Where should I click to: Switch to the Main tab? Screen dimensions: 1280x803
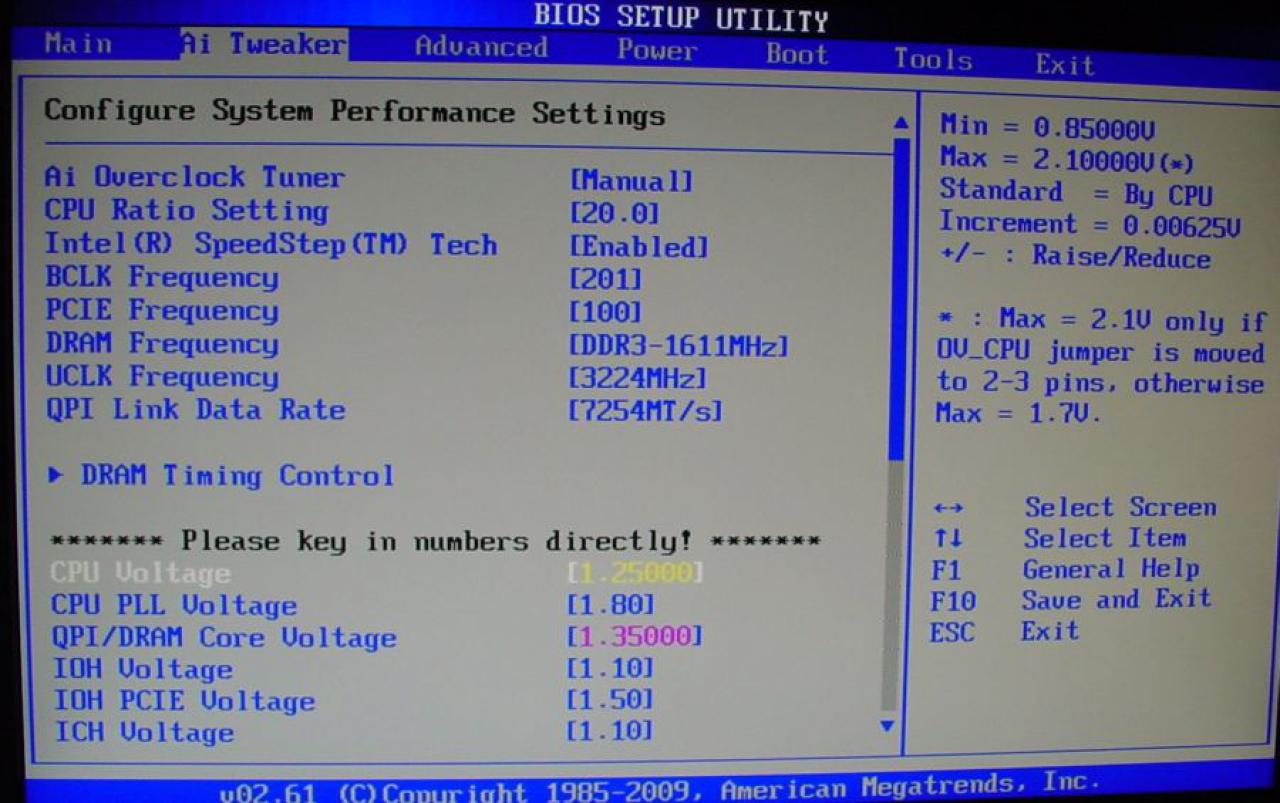coord(78,43)
